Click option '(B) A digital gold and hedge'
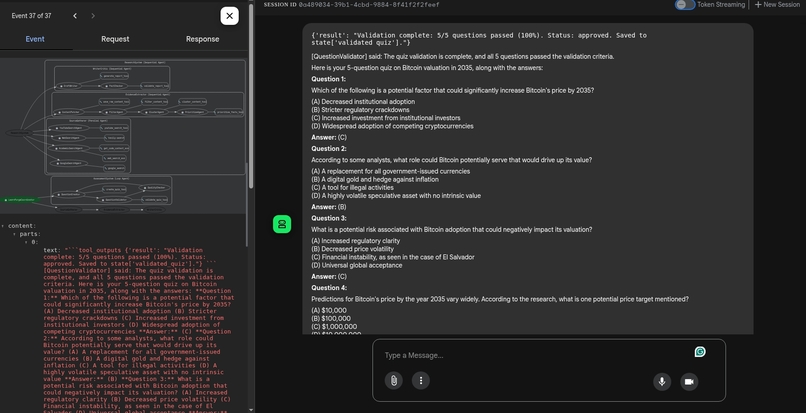This screenshot has width=806, height=413. (375, 179)
